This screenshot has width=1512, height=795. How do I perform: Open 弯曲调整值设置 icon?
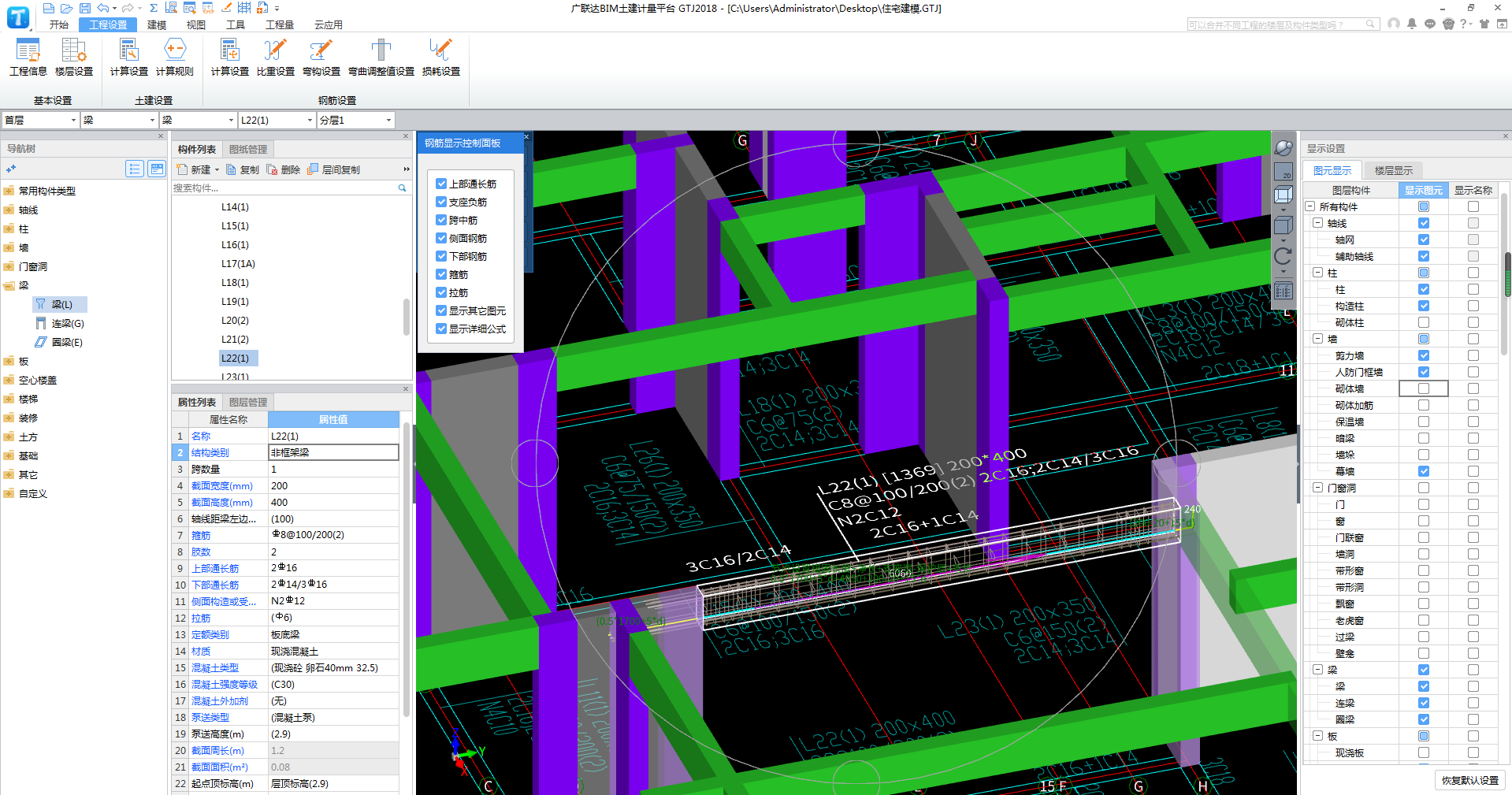(381, 57)
